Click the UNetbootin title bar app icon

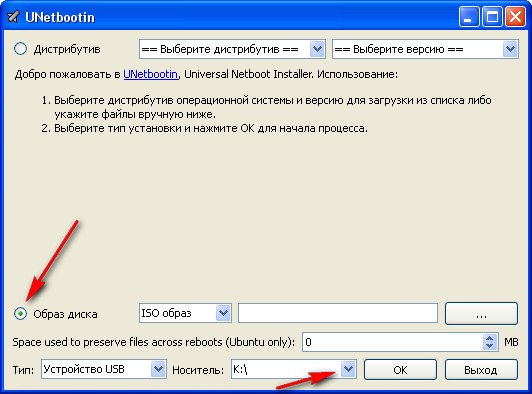(14, 17)
